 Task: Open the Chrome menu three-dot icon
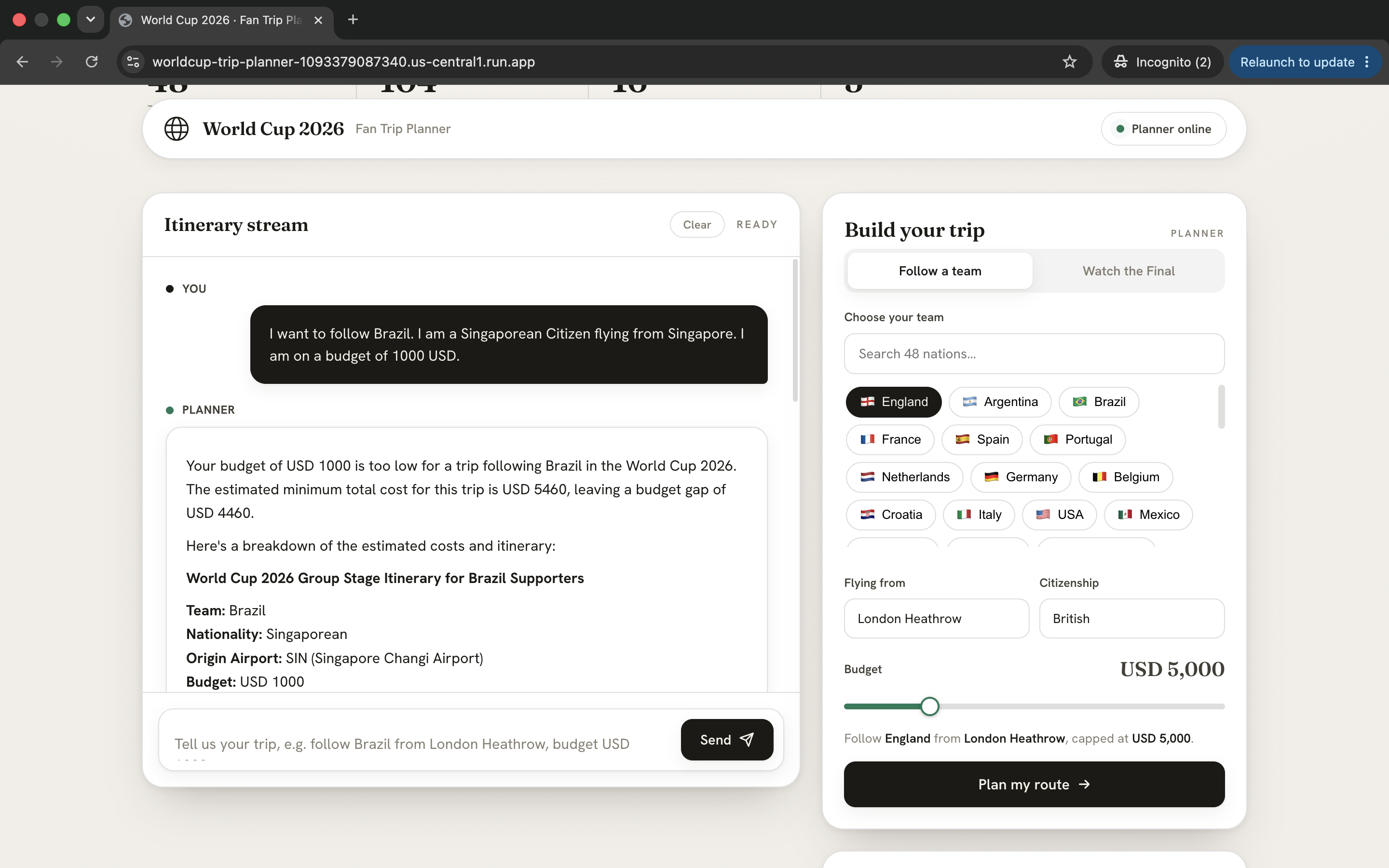click(1367, 62)
